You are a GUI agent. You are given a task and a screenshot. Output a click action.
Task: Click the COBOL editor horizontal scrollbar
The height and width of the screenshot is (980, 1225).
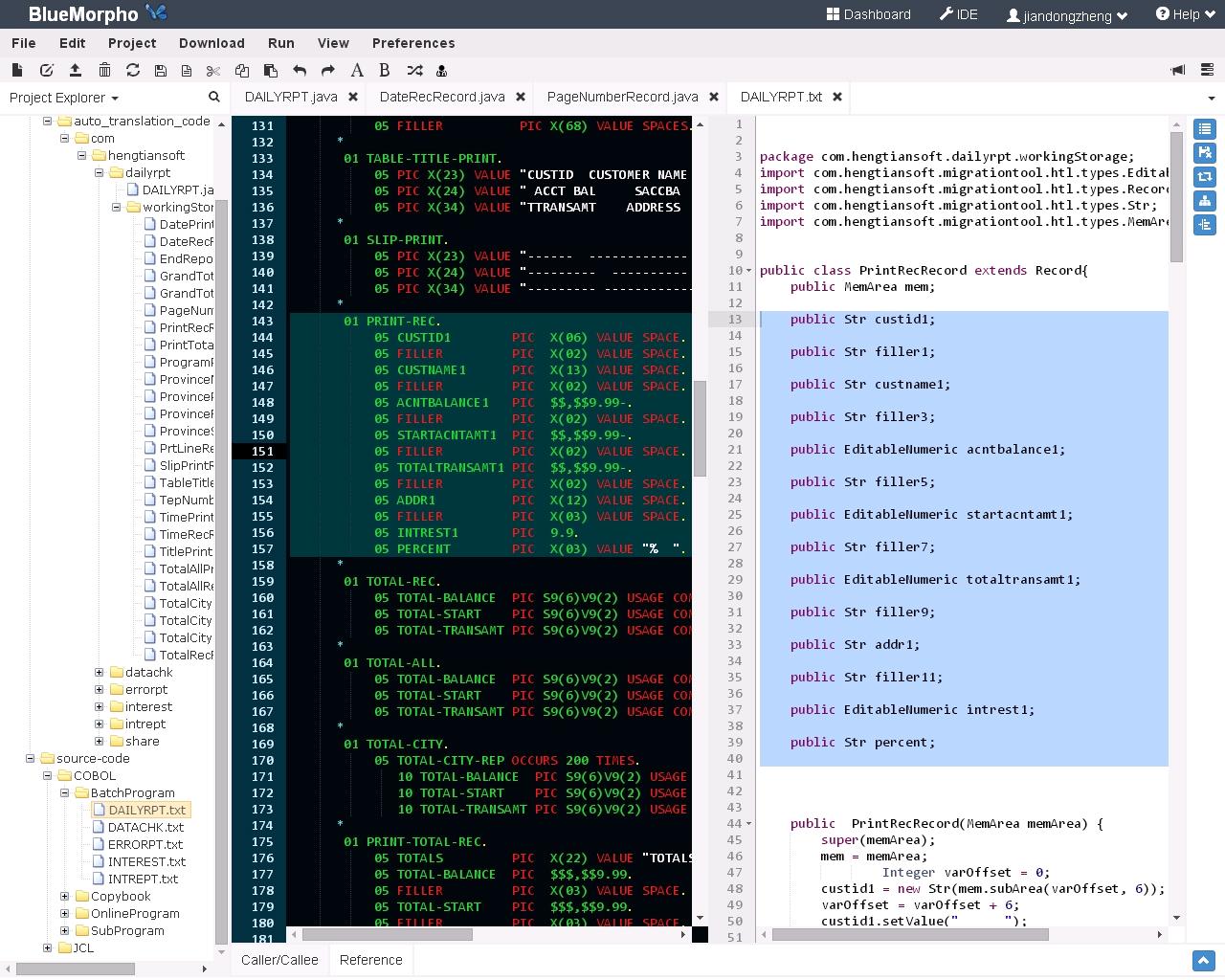388,934
